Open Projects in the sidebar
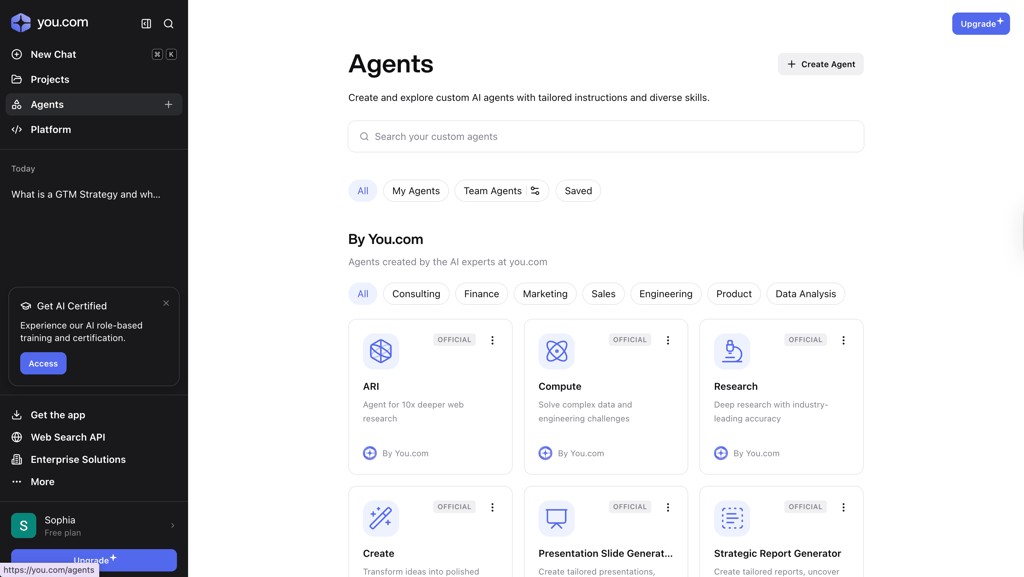1024x577 pixels. (x=93, y=79)
